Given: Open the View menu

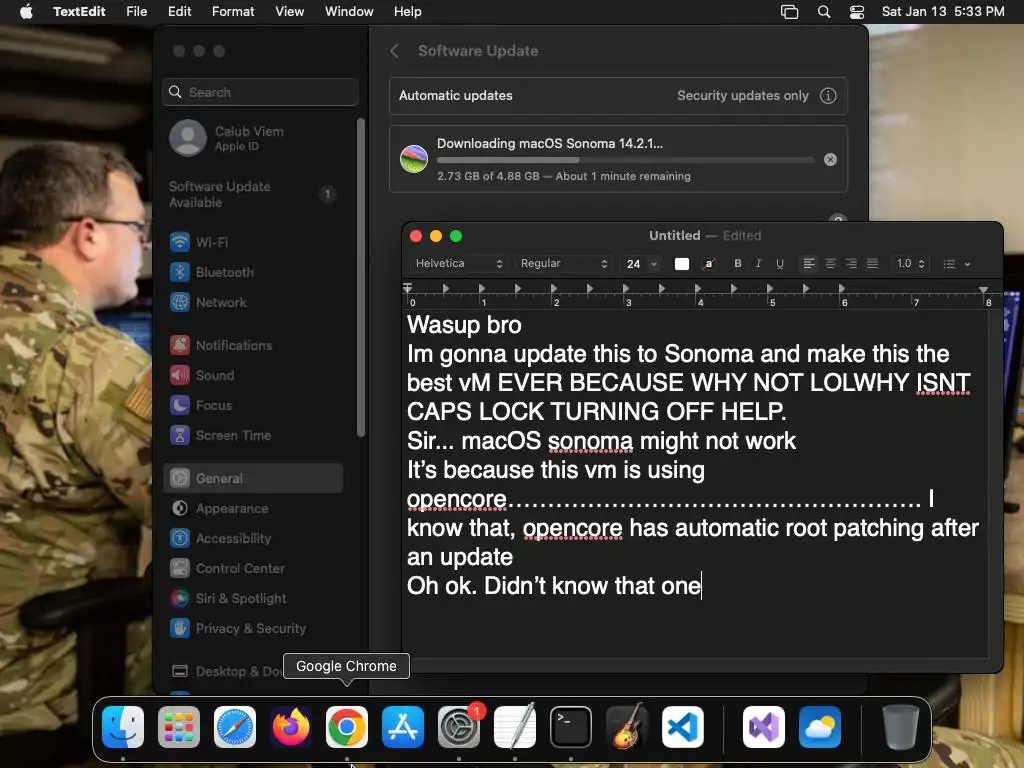Looking at the screenshot, I should 289,12.
